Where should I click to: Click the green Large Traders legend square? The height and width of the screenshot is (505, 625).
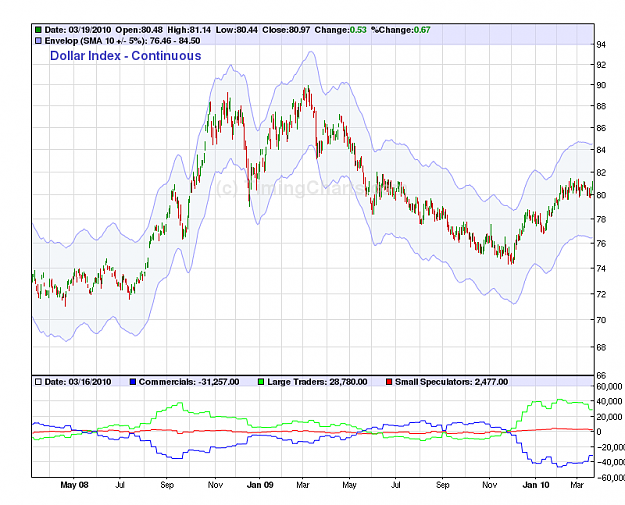coord(261,382)
